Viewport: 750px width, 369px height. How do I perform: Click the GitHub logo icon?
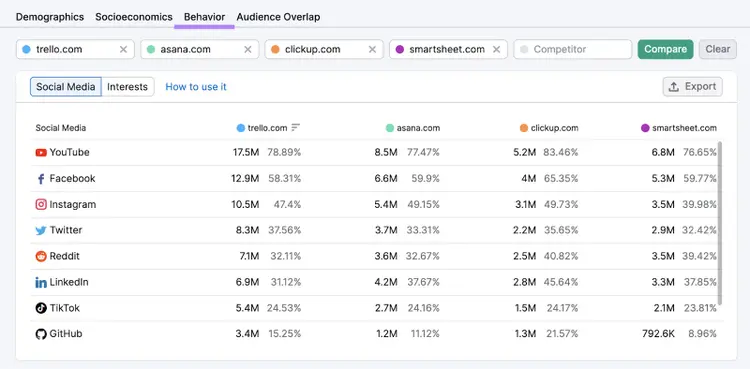41,334
